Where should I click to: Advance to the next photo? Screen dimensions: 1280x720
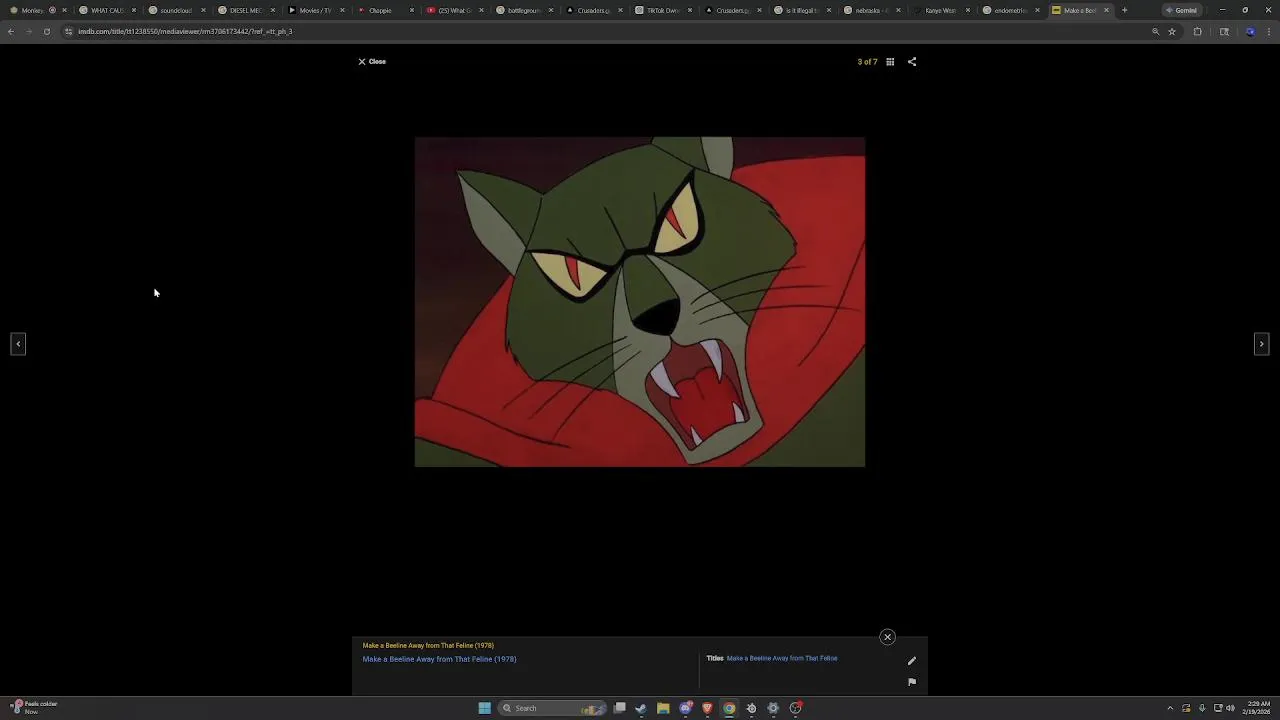1261,344
